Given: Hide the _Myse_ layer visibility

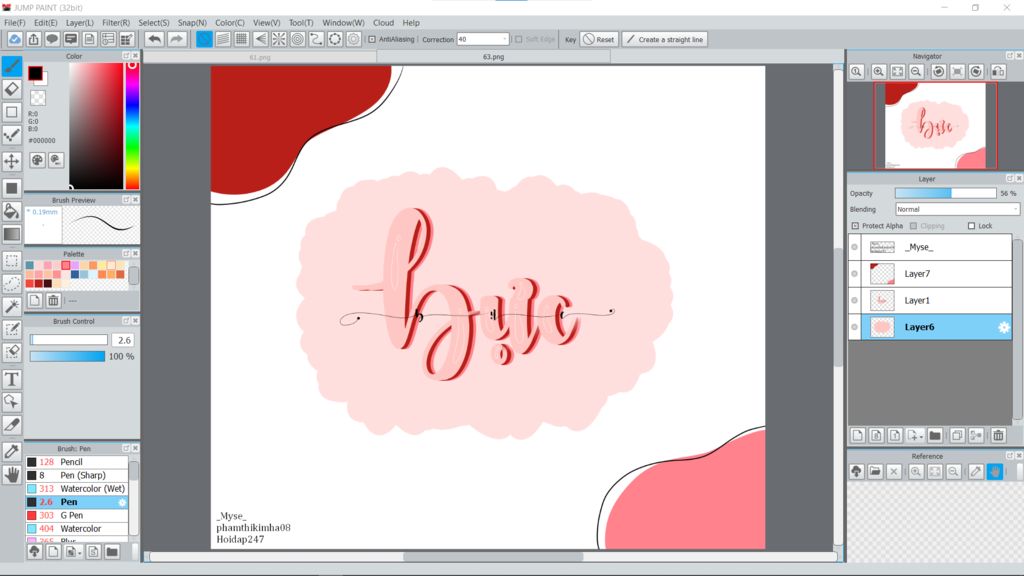Looking at the screenshot, I should [x=854, y=247].
